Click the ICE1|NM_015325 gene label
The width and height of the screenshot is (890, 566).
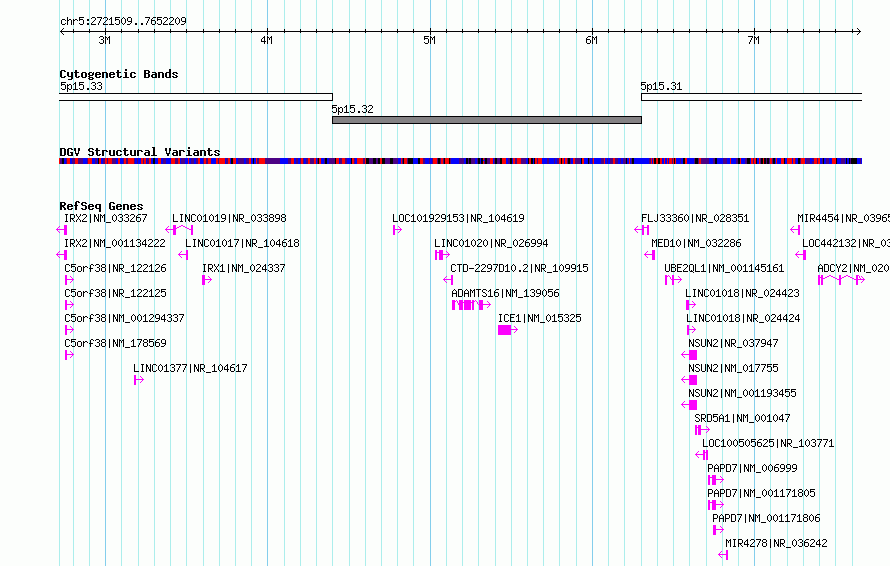pos(540,318)
